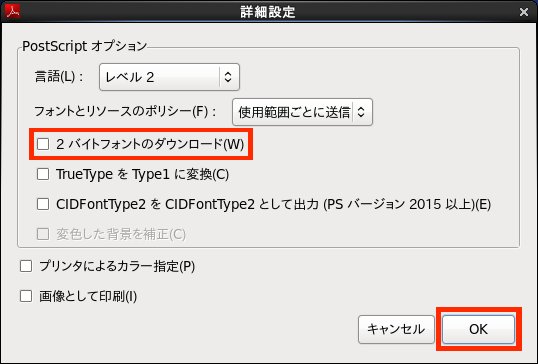Click the PostScript オプション group label
The width and height of the screenshot is (538, 364).
[x=84, y=46]
